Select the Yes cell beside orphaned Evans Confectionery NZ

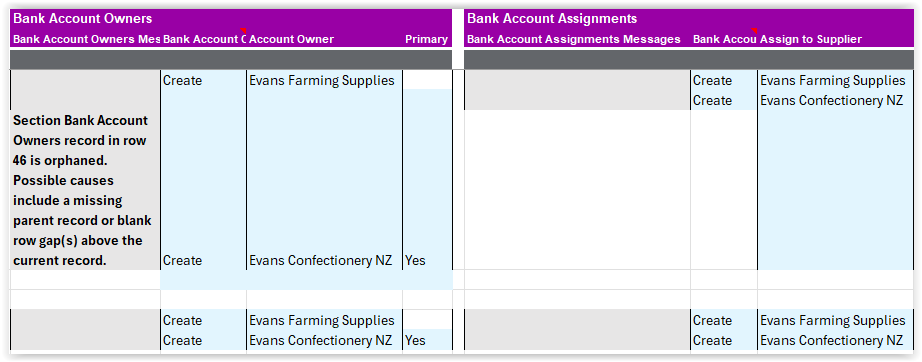[x=427, y=260]
